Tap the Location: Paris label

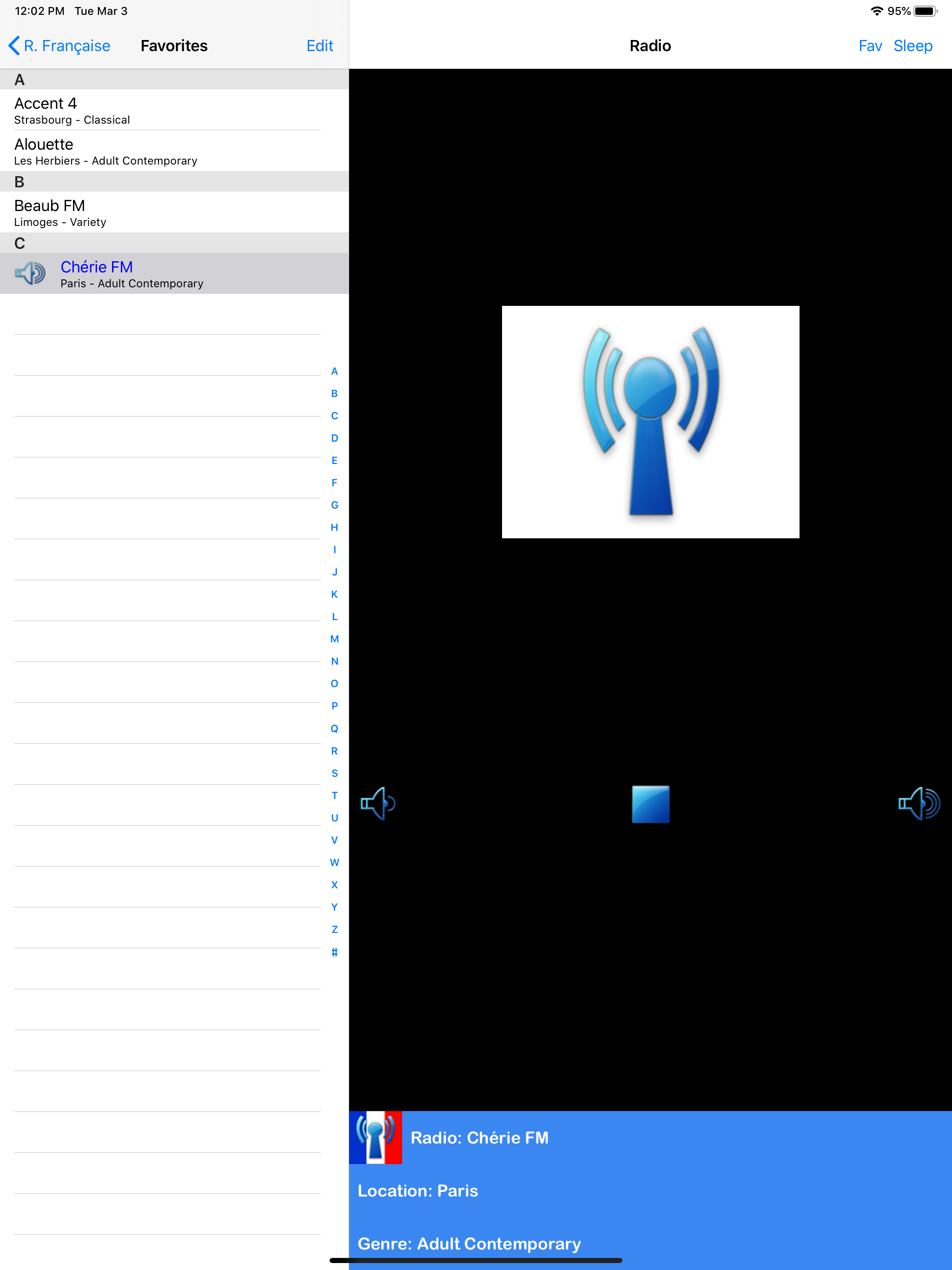point(417,1191)
